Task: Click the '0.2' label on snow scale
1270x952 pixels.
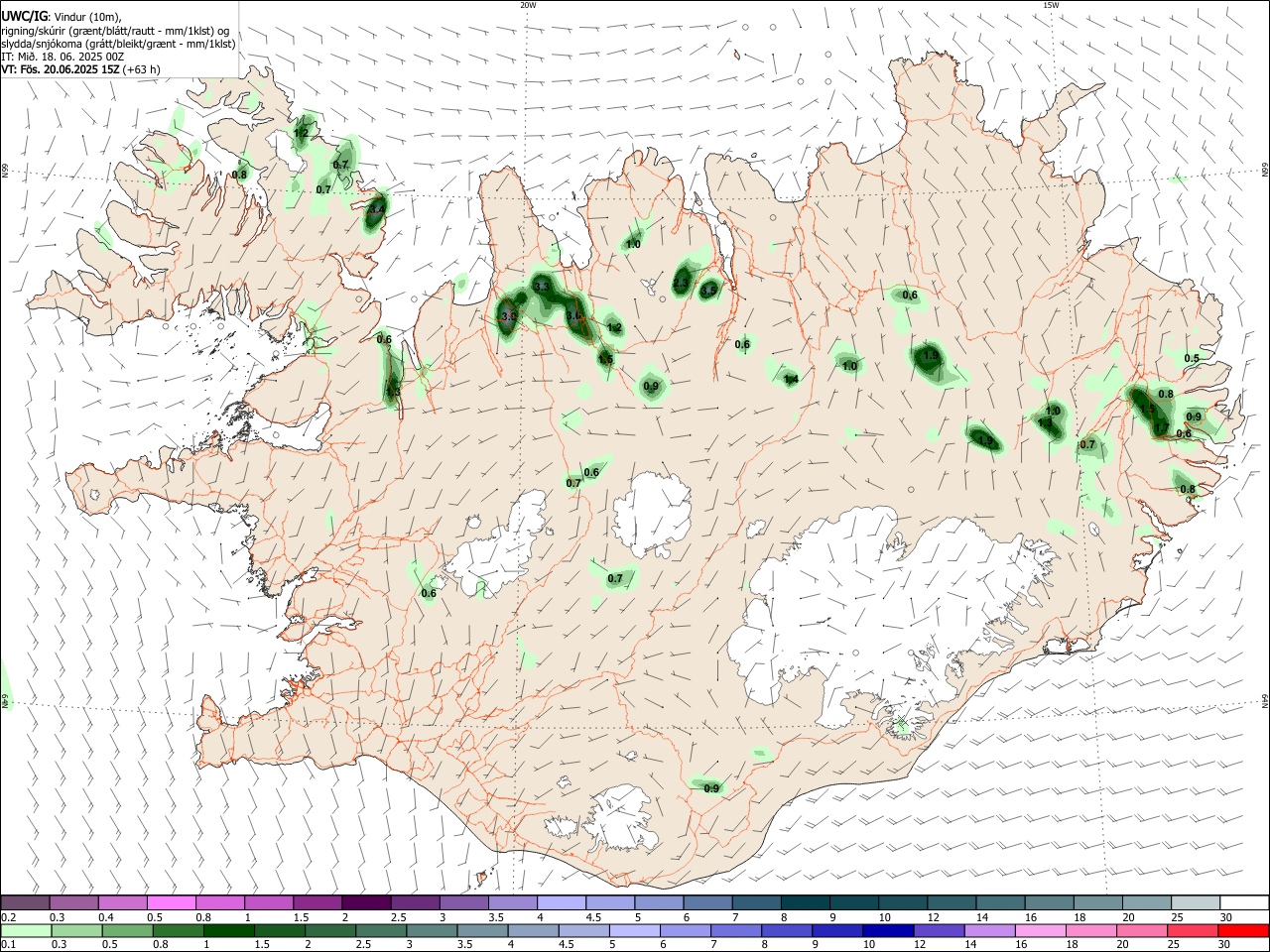Action: (x=9, y=917)
